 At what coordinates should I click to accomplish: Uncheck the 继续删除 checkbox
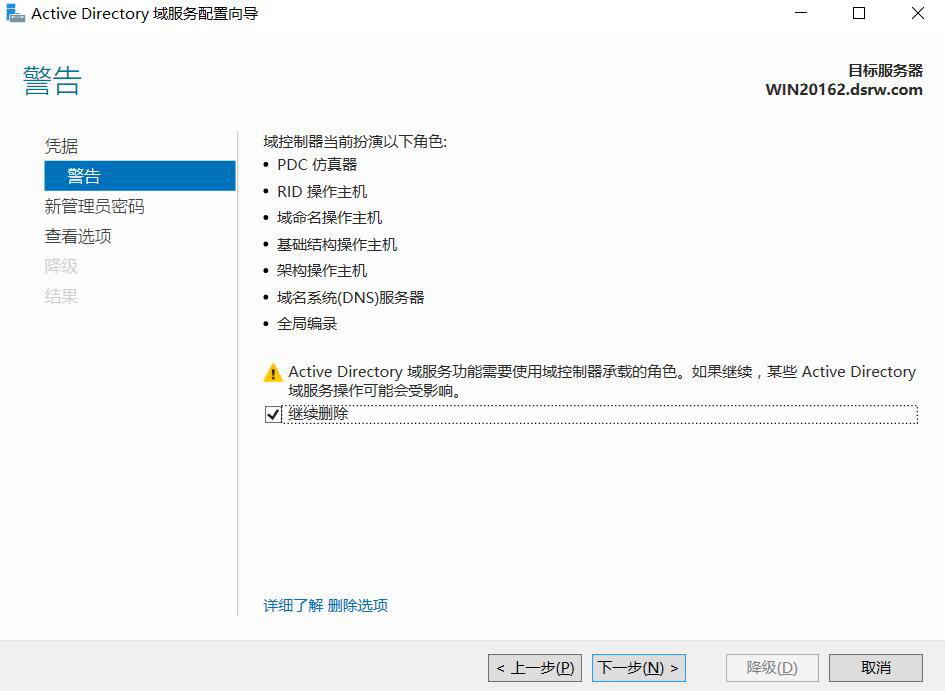tap(273, 414)
